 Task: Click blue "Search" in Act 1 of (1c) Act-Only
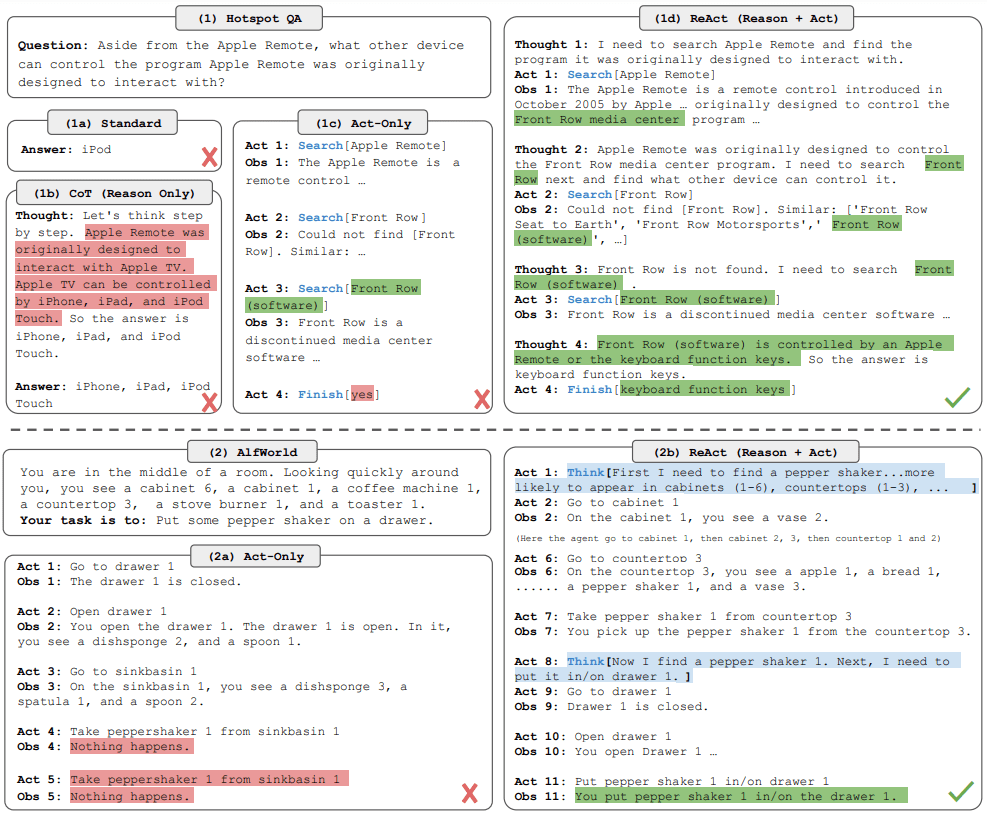click(x=320, y=145)
